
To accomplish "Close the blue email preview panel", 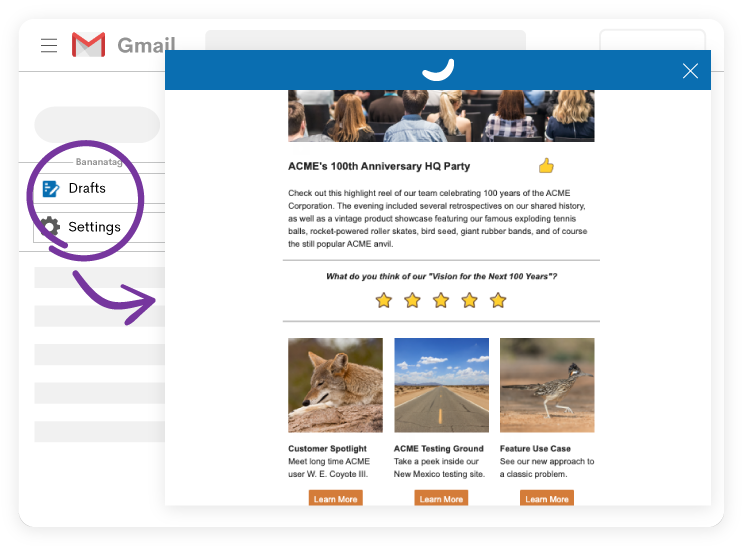I will [690, 71].
